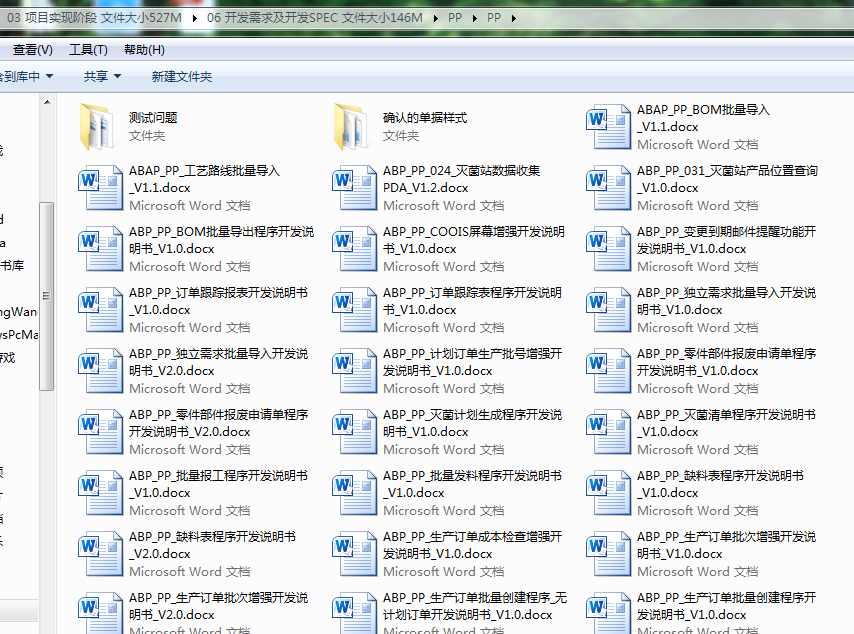Open the 确认的单据样式 folder icon
Viewport: 854px width, 634px height.
(x=352, y=127)
